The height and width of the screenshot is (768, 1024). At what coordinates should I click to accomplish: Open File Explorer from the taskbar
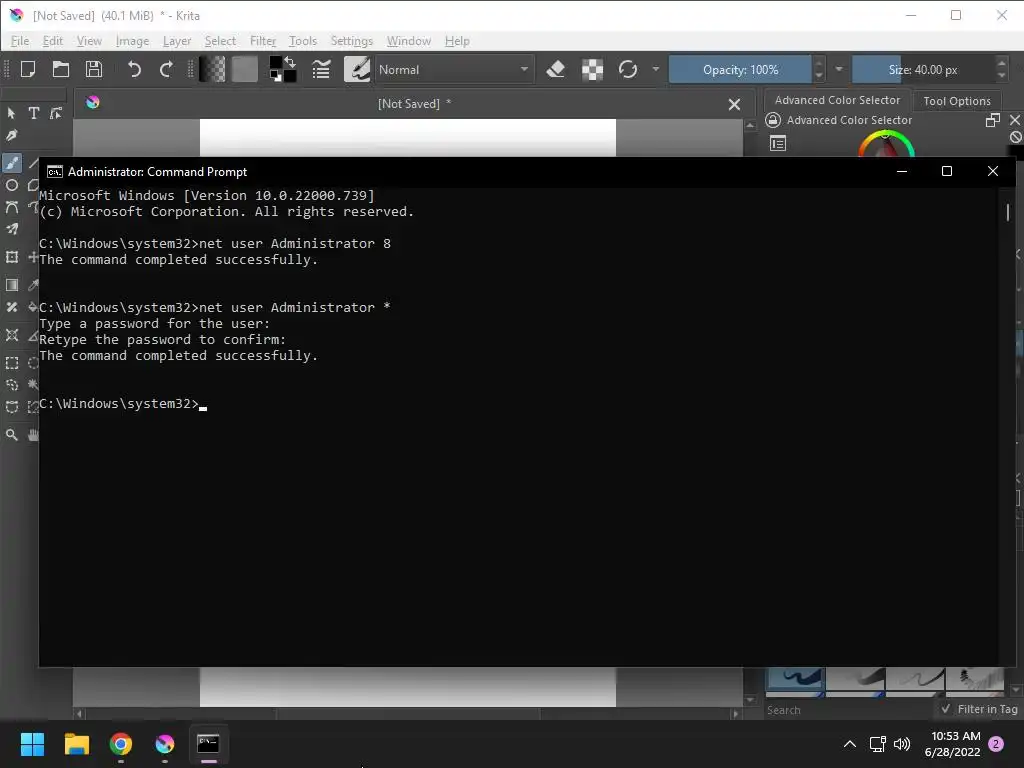click(x=76, y=744)
